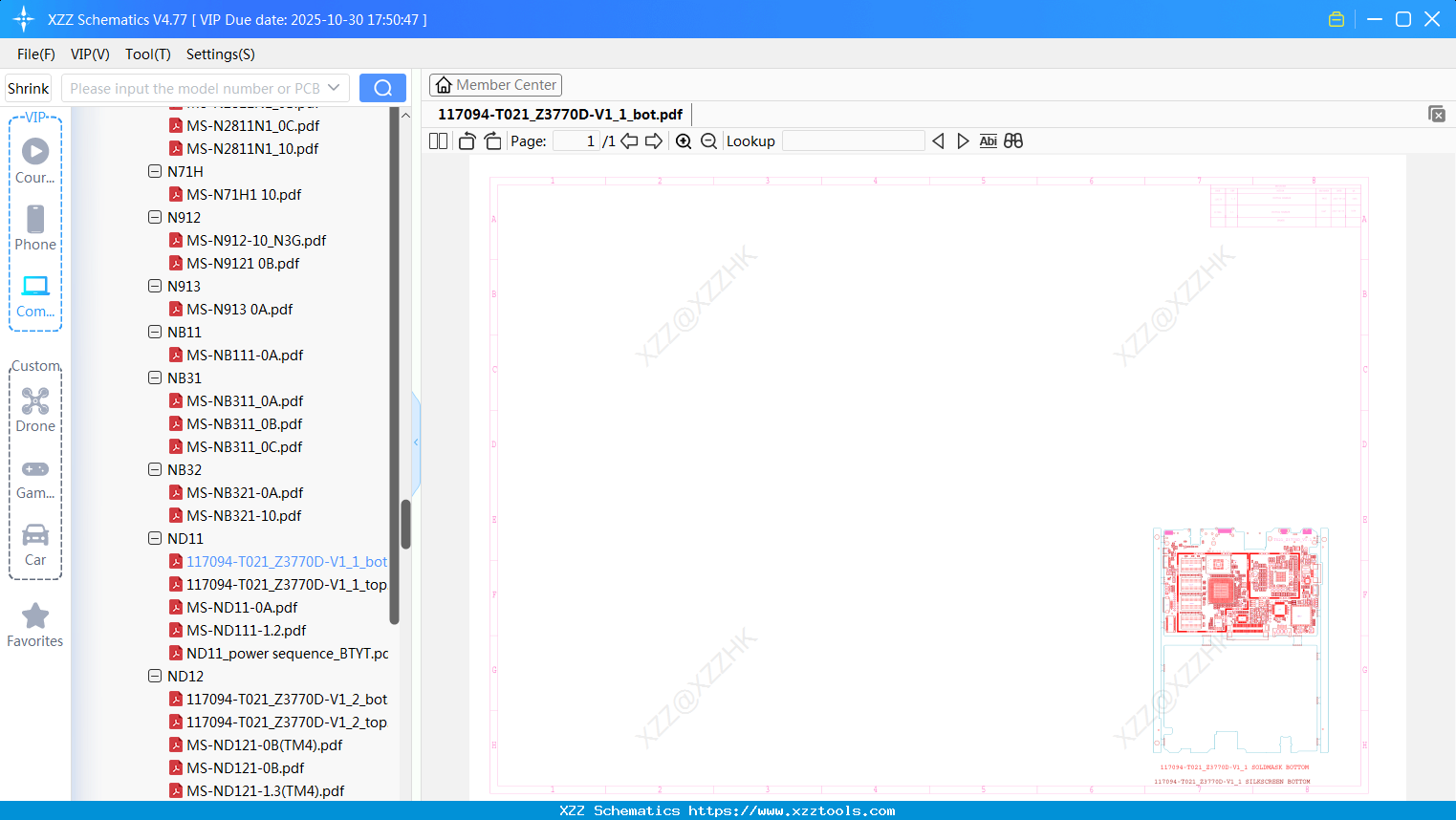Open MS-NB111-0A.pdf file
Image resolution: width=1456 pixels, height=820 pixels.
point(245,356)
